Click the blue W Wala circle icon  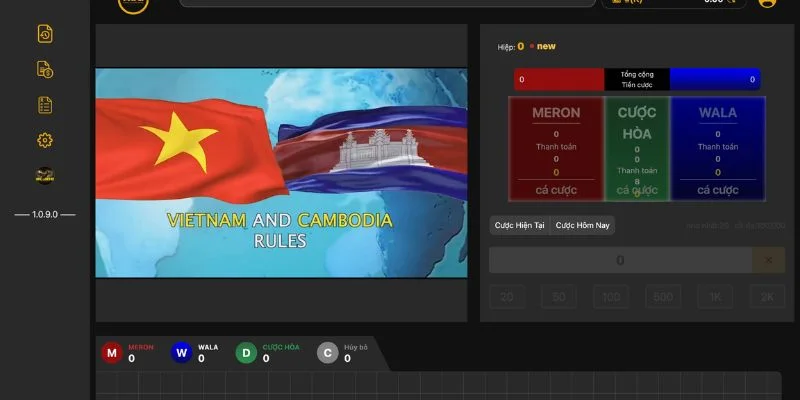pos(181,353)
